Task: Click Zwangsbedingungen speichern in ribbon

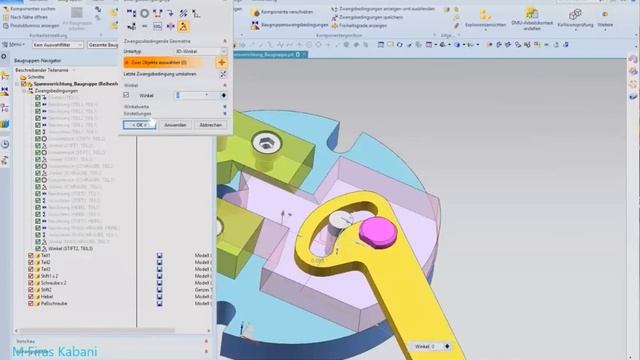Action: (x=367, y=17)
